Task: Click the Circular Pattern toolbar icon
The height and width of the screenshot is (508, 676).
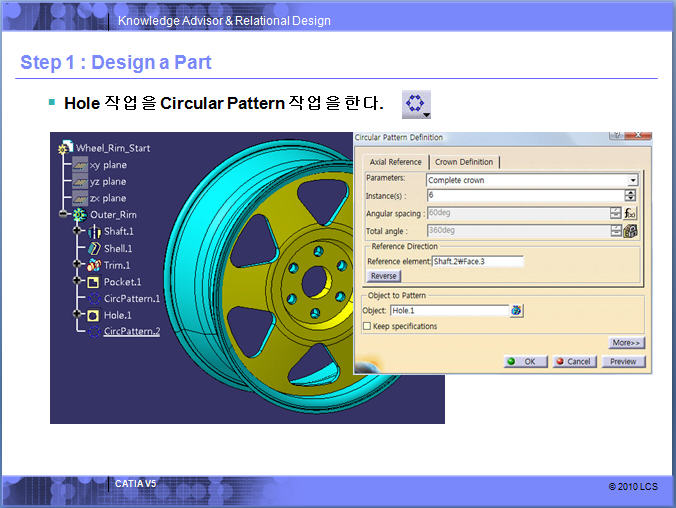Action: (416, 103)
